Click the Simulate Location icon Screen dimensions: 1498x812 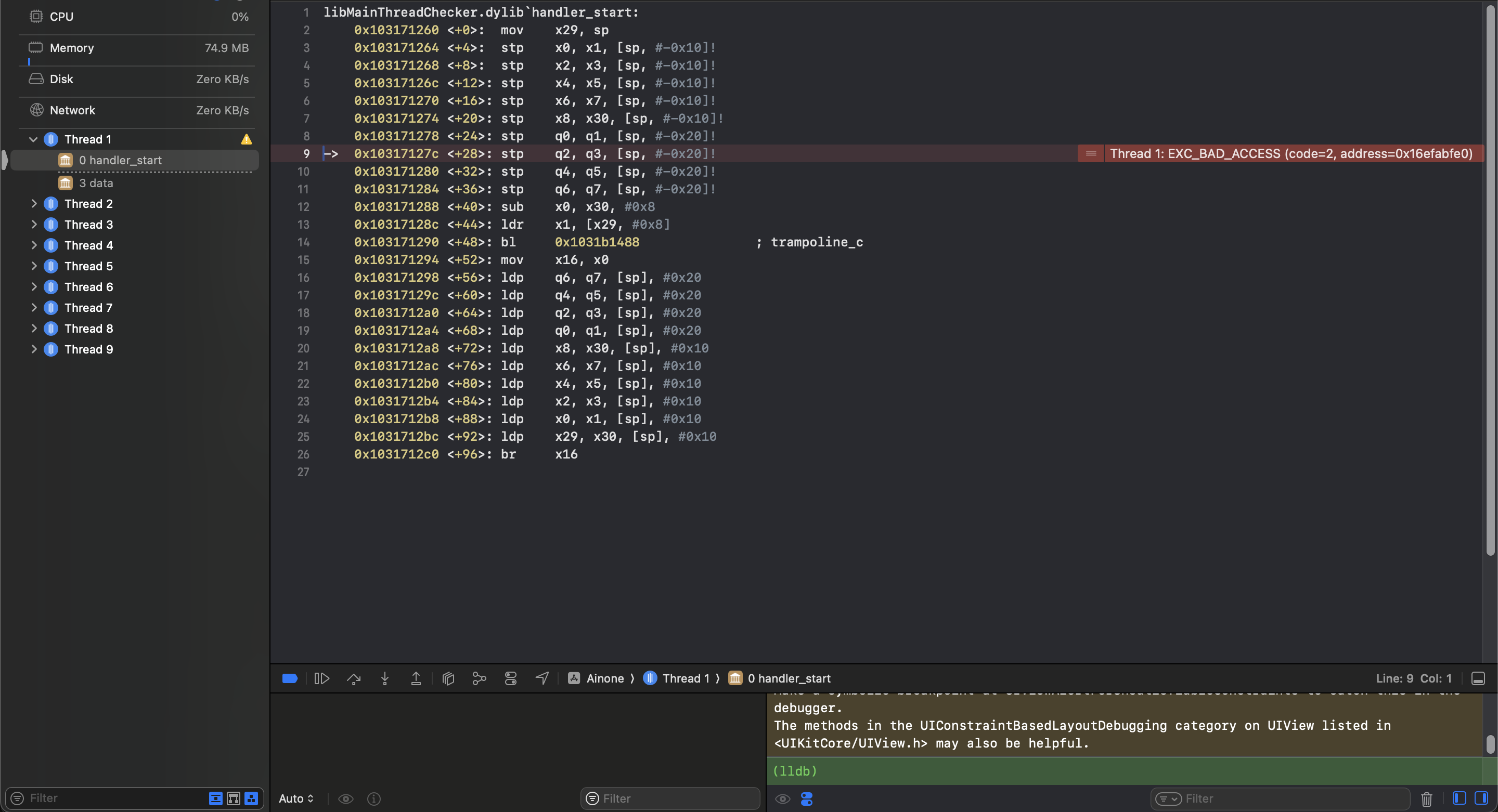coord(541,678)
